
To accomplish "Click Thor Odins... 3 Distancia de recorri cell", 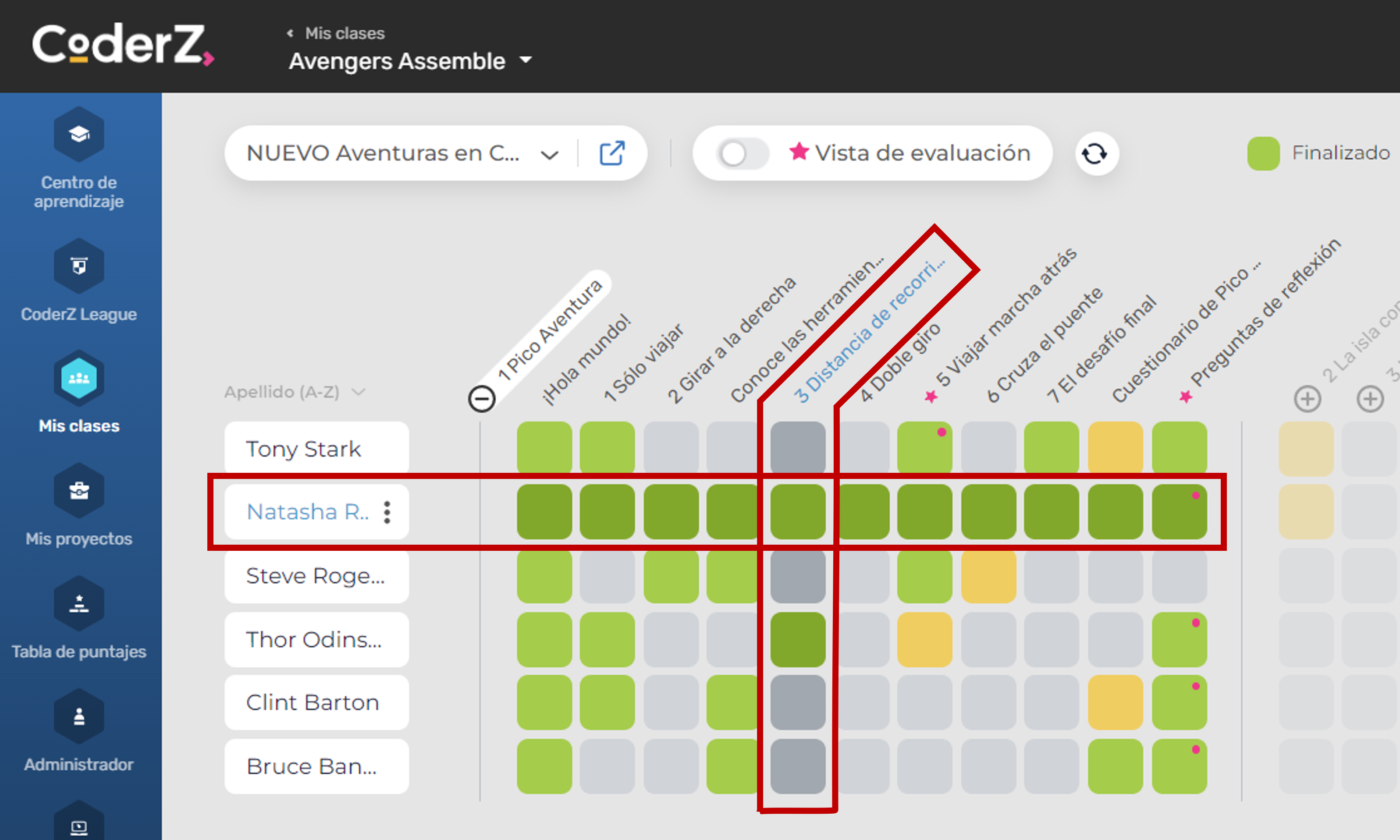I will (798, 640).
